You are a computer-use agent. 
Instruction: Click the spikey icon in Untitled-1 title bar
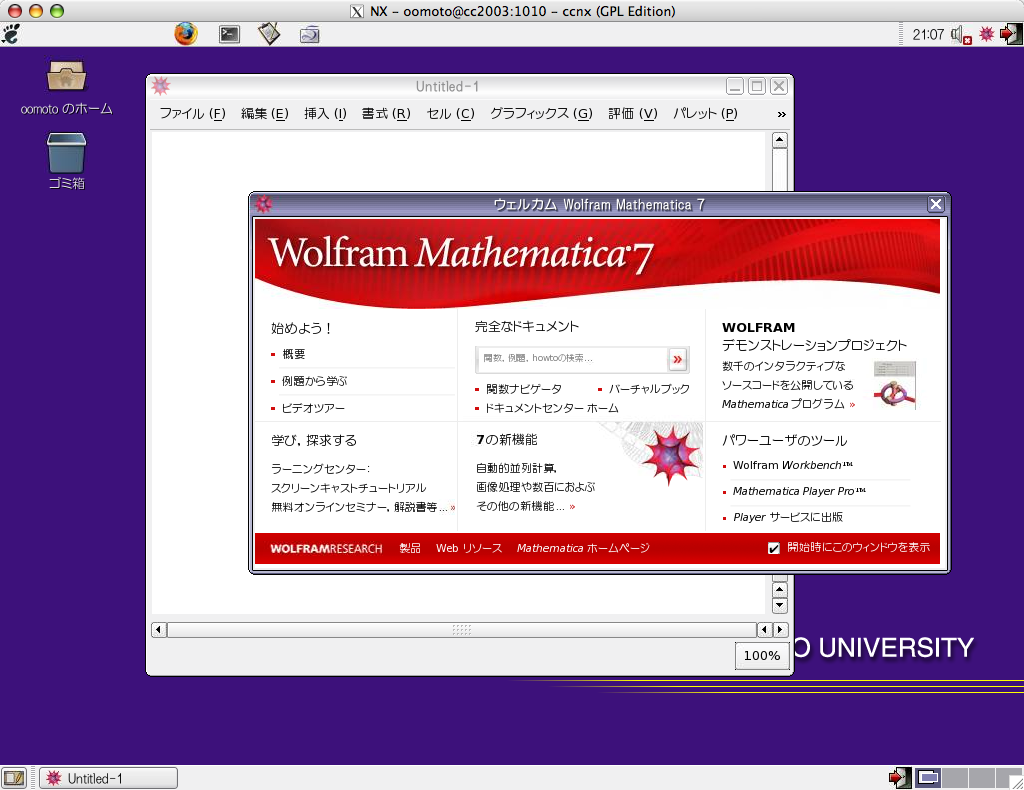pyautogui.click(x=161, y=86)
